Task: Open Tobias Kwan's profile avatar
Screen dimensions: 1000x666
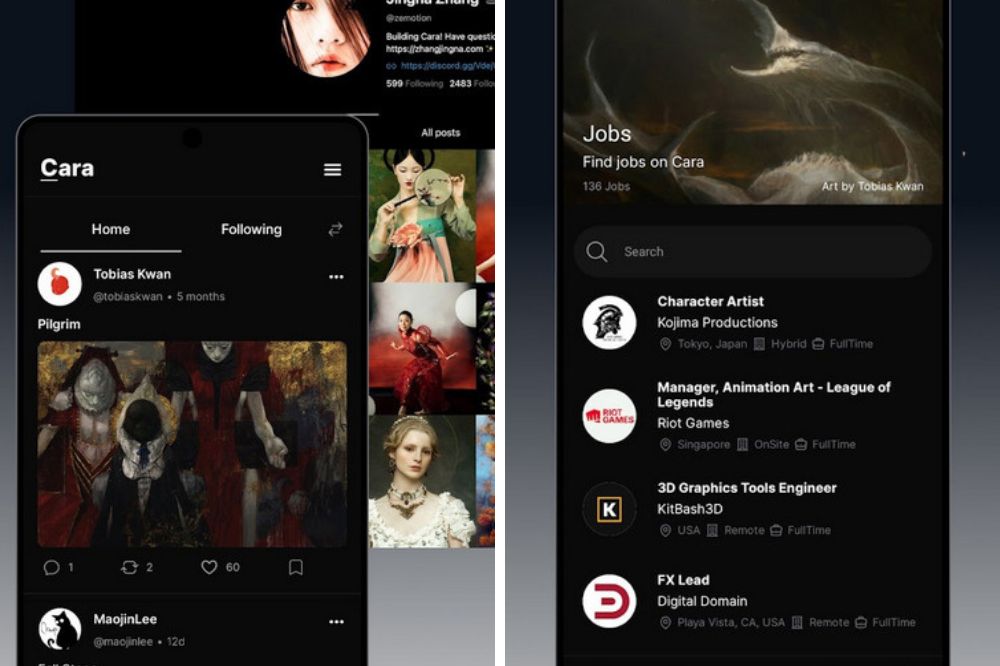Action: click(x=59, y=284)
